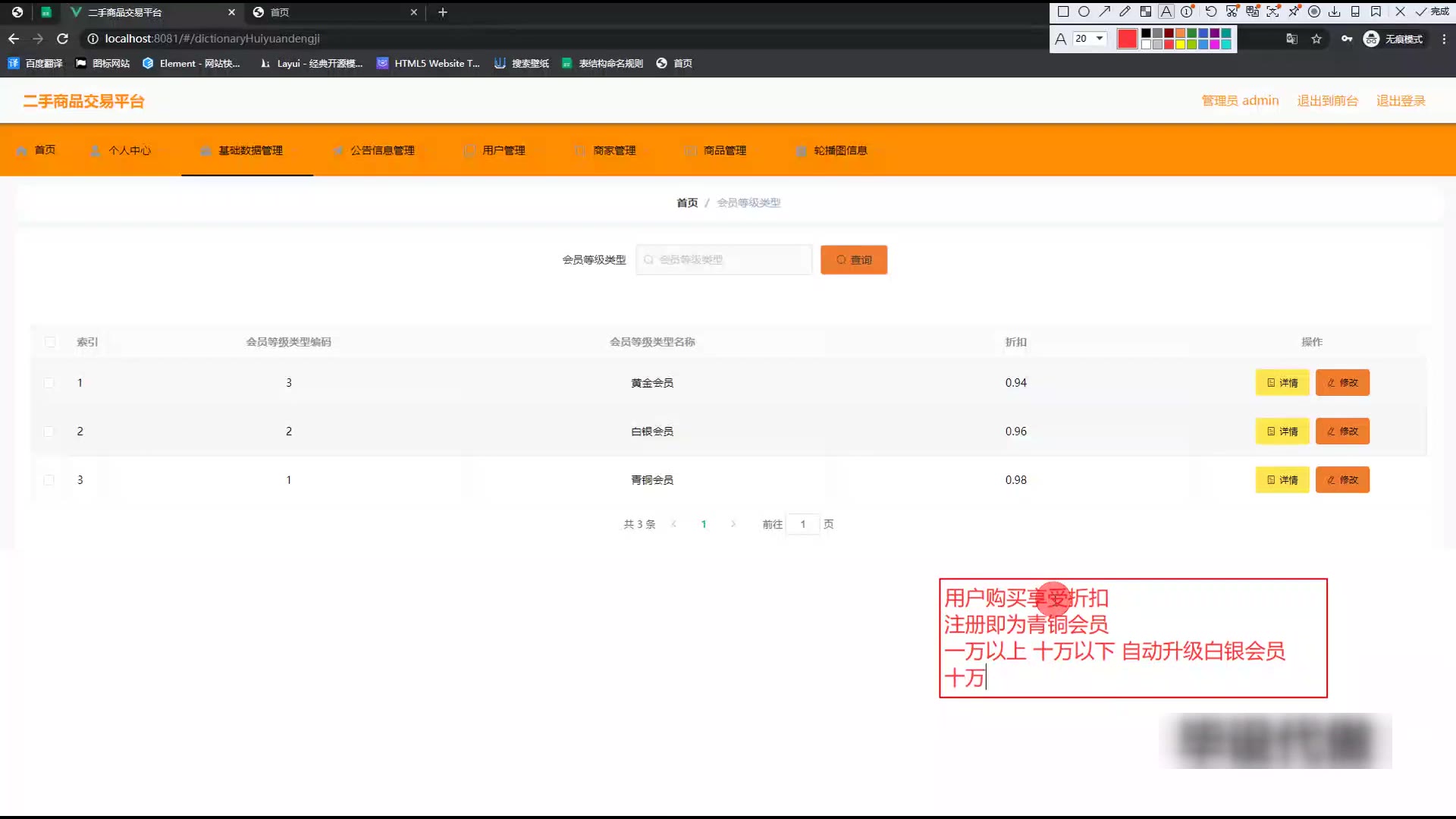The width and height of the screenshot is (1456, 819).
Task: Select the rectangle annotation tool
Action: pos(1063,11)
